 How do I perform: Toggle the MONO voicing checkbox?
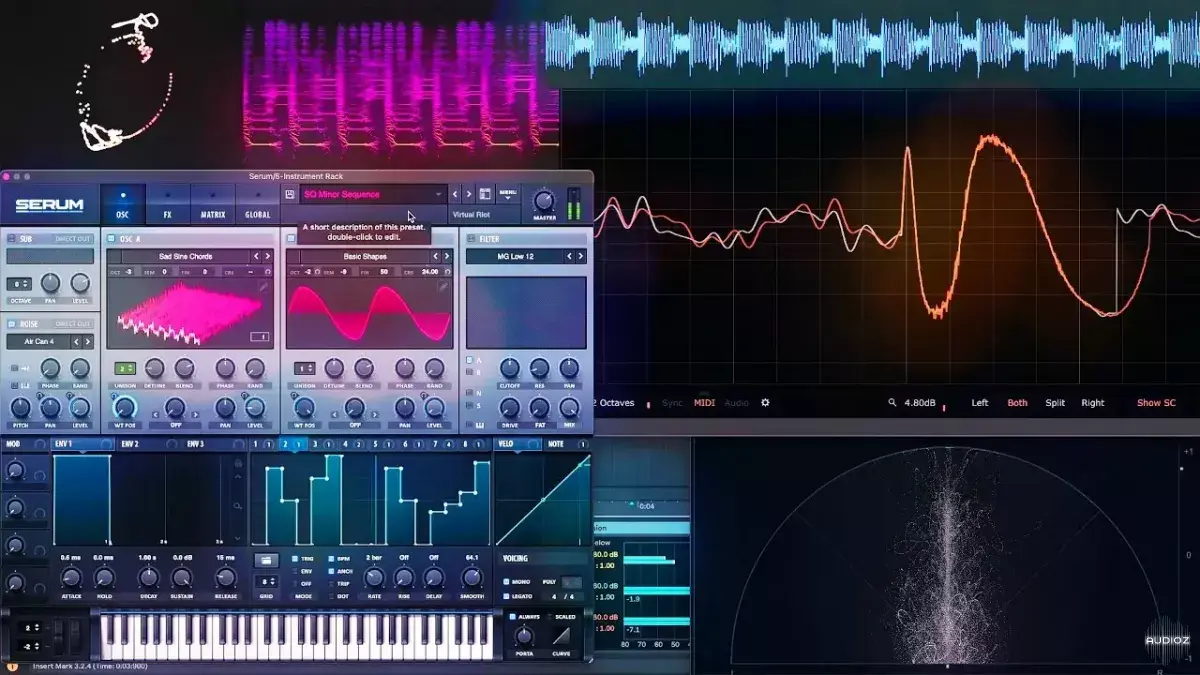click(x=508, y=581)
